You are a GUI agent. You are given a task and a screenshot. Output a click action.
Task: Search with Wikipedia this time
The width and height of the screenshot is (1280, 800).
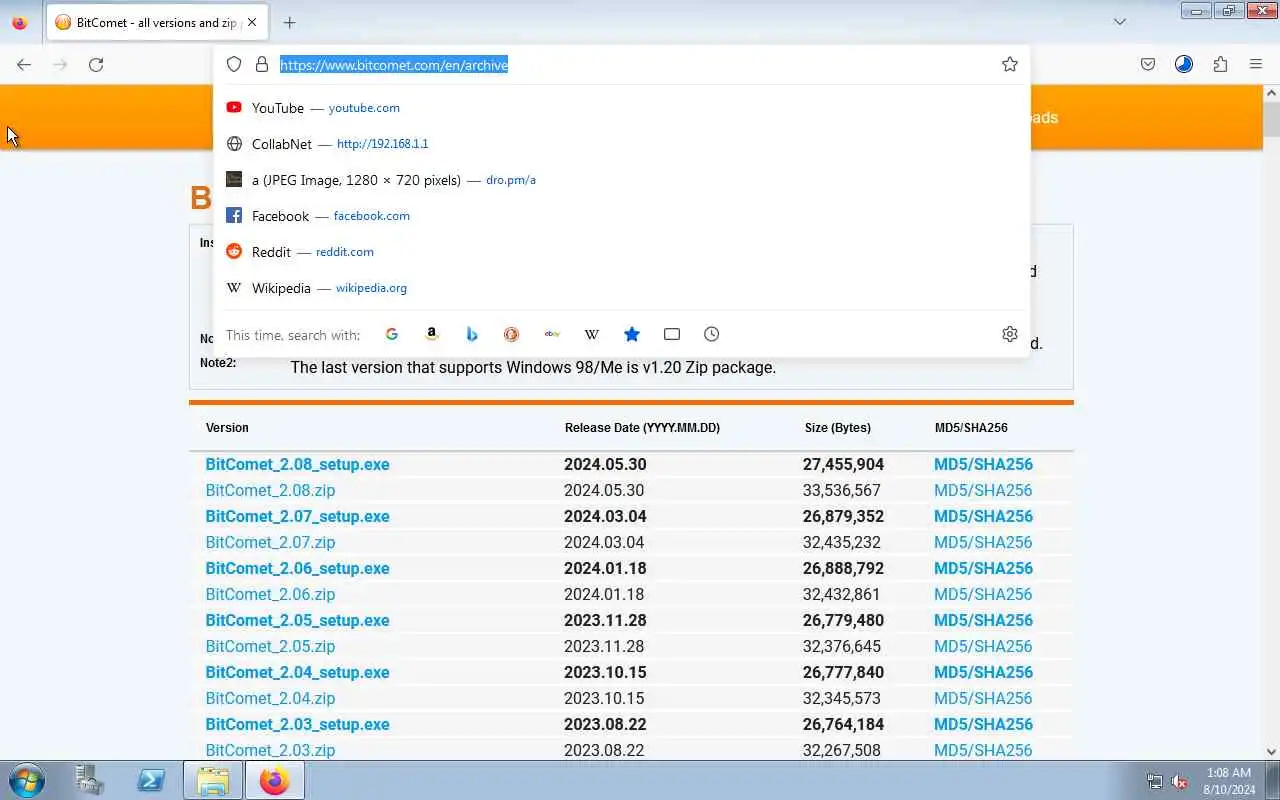592,334
